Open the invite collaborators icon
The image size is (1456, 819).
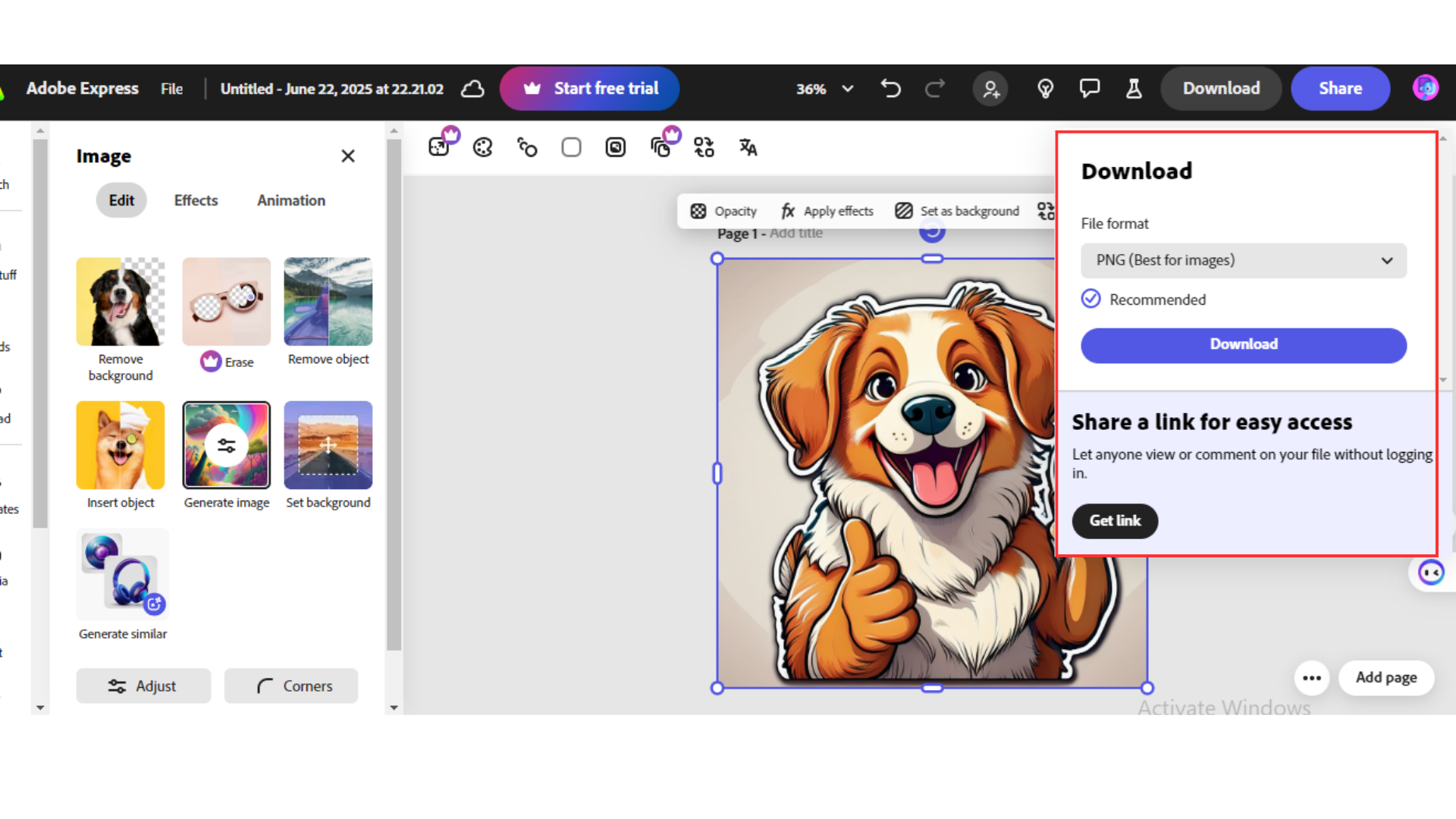click(990, 89)
